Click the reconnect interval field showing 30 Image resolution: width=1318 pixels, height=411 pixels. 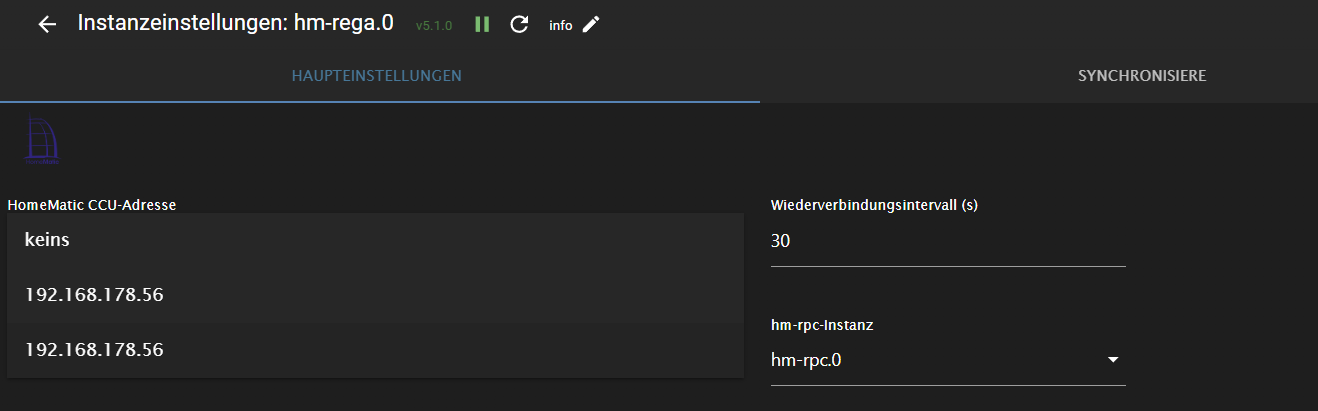[x=947, y=241]
